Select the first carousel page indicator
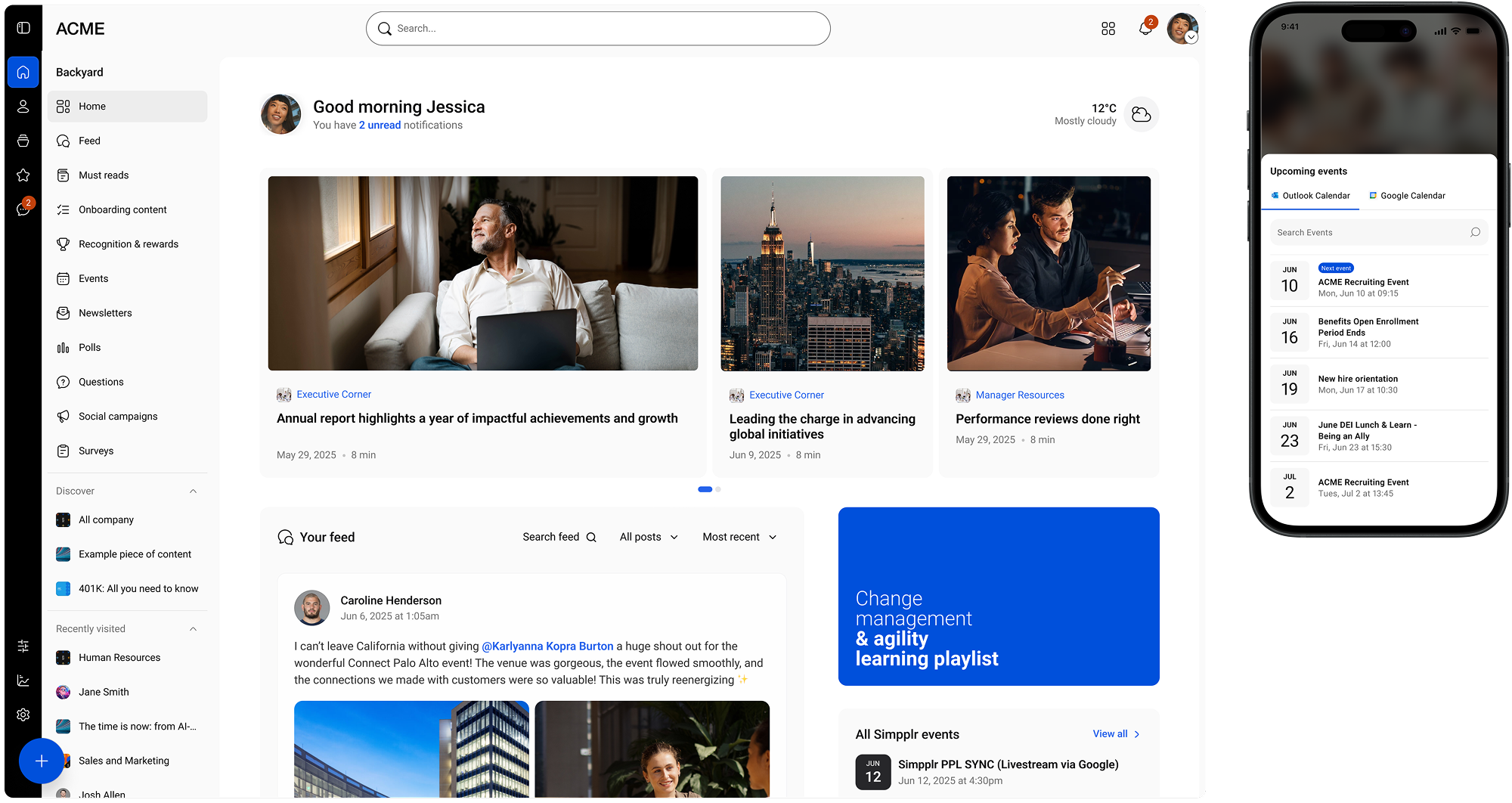The width and height of the screenshot is (1512, 803). point(705,489)
